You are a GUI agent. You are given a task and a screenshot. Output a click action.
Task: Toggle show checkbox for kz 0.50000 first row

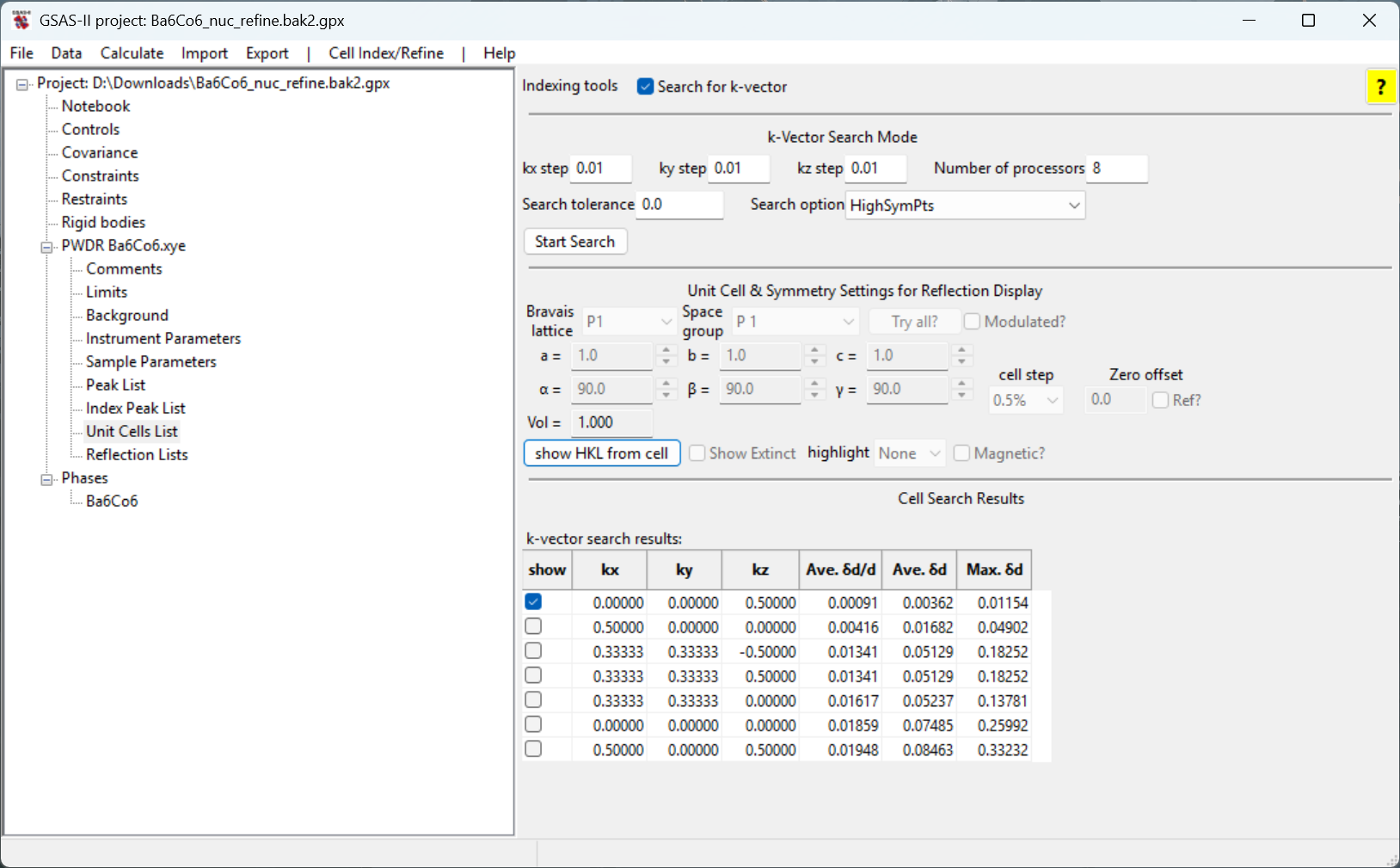(x=533, y=602)
